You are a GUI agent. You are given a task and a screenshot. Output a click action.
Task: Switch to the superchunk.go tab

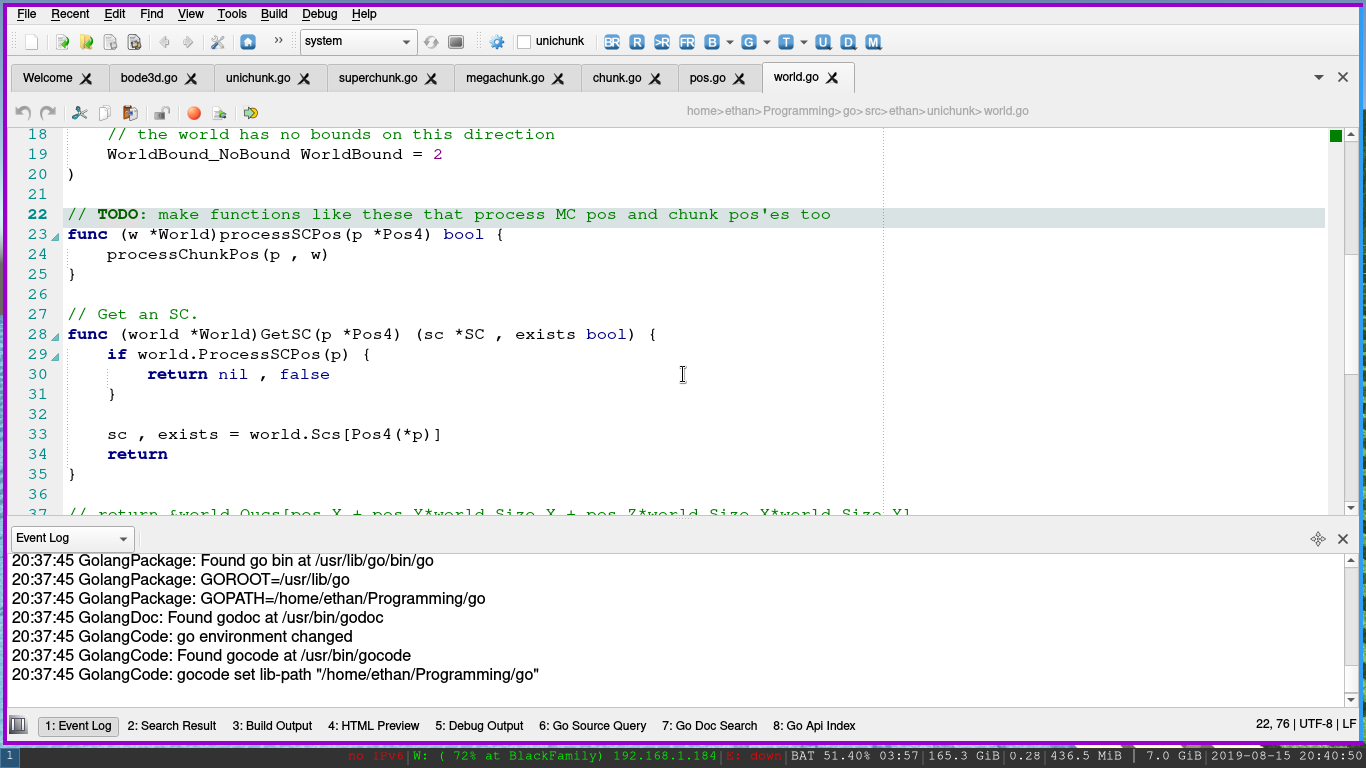(x=378, y=78)
